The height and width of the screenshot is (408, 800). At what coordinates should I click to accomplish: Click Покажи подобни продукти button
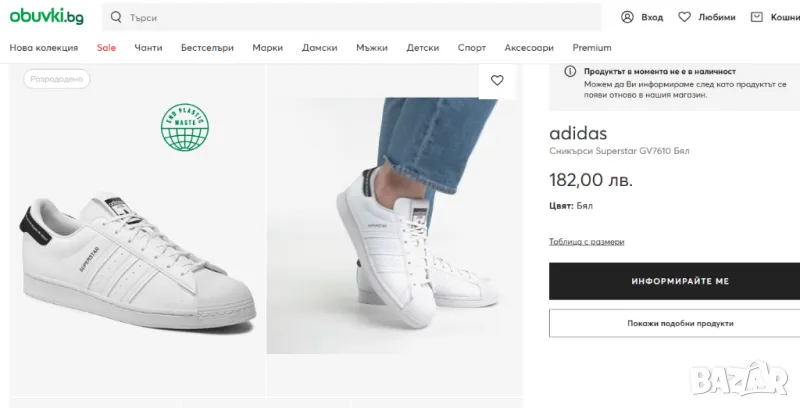(674, 323)
